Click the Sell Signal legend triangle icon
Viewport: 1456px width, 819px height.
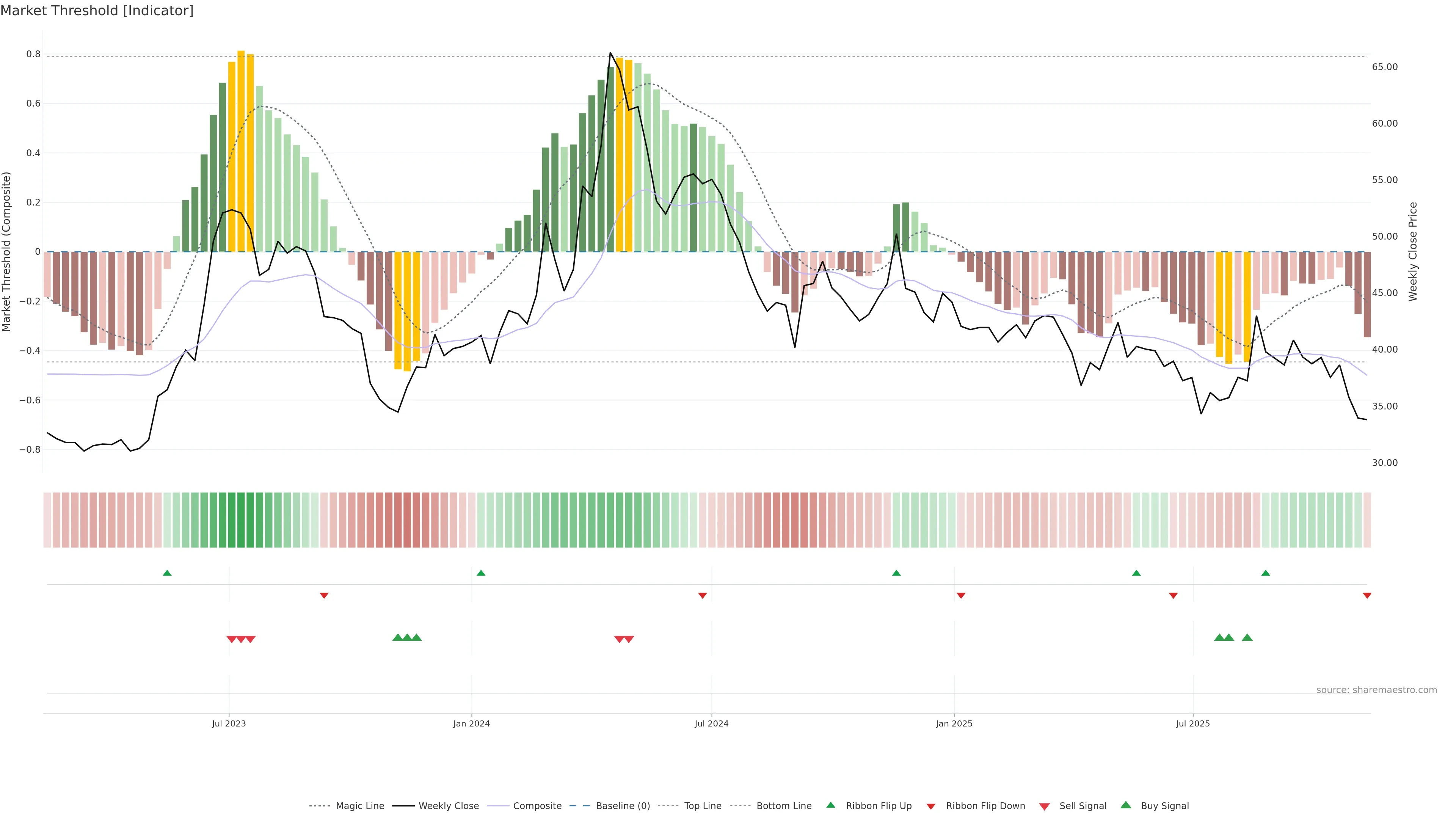pos(1045,806)
